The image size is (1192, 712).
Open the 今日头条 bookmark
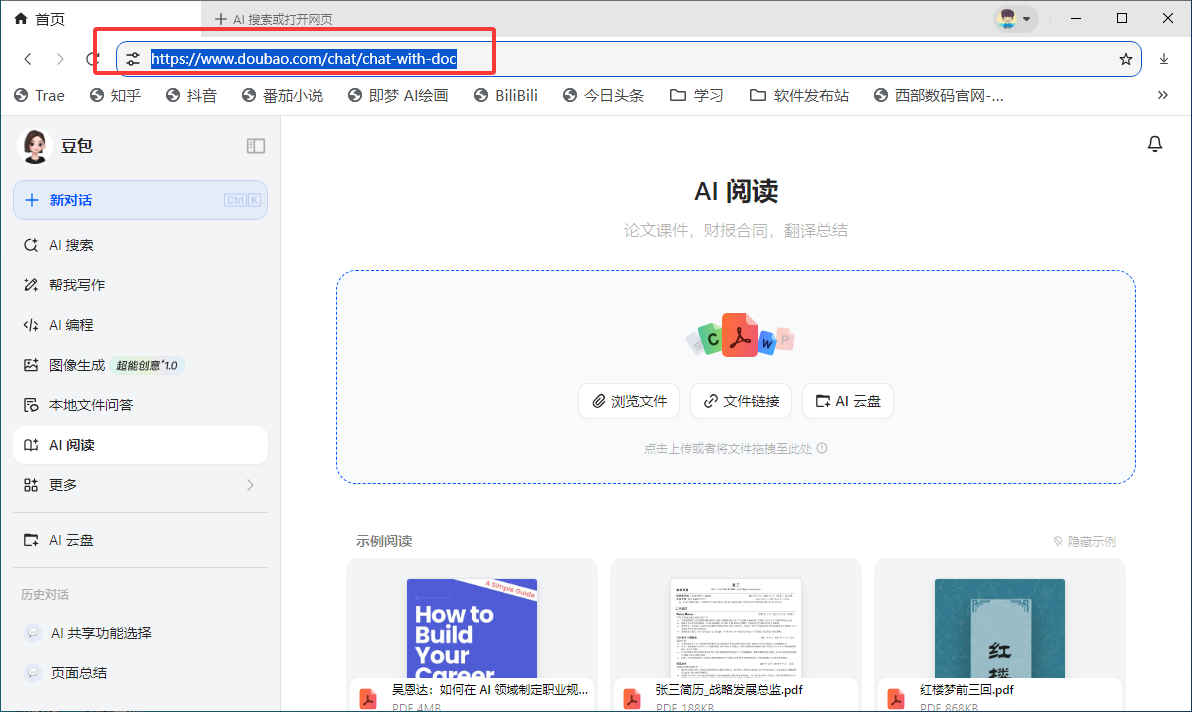604,96
